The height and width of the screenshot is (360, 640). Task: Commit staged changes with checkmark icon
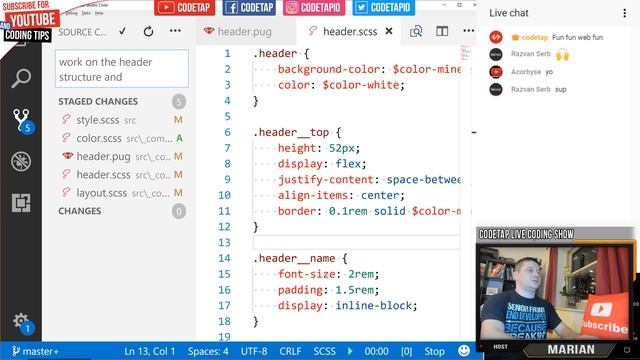pos(122,31)
